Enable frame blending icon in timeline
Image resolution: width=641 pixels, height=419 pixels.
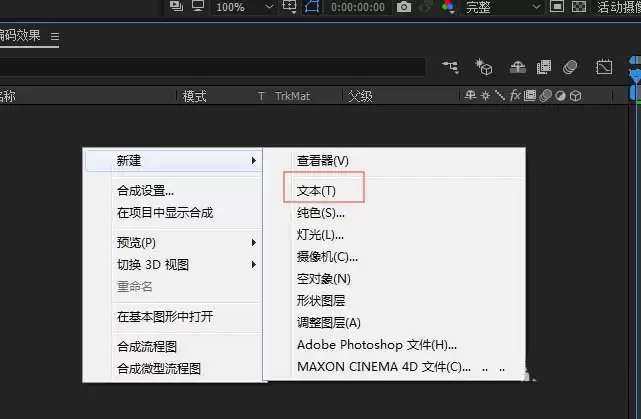point(544,67)
